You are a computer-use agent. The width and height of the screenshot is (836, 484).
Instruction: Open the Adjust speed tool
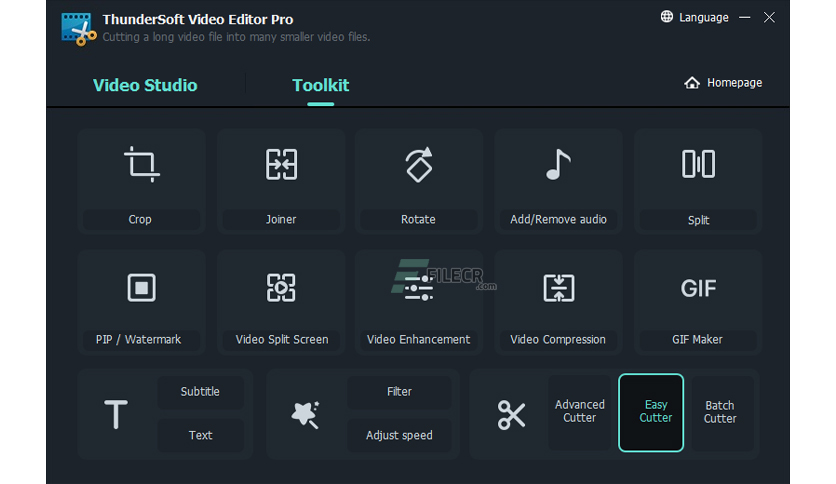(x=399, y=435)
